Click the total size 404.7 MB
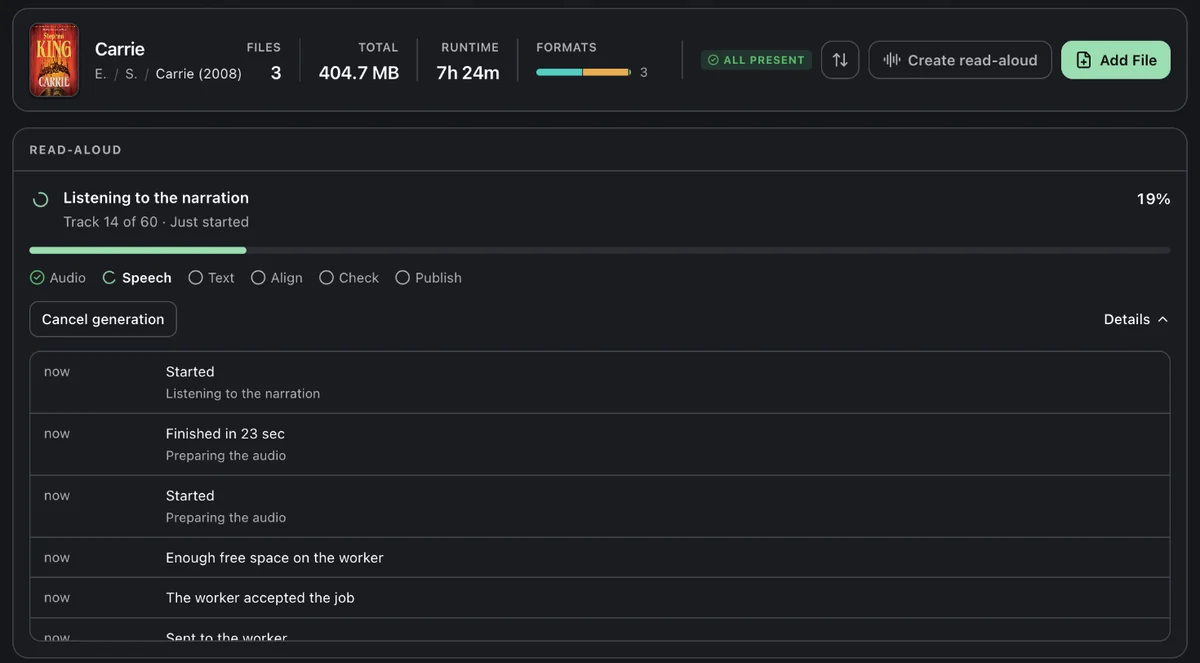Viewport: 1200px width, 663px height. (359, 73)
